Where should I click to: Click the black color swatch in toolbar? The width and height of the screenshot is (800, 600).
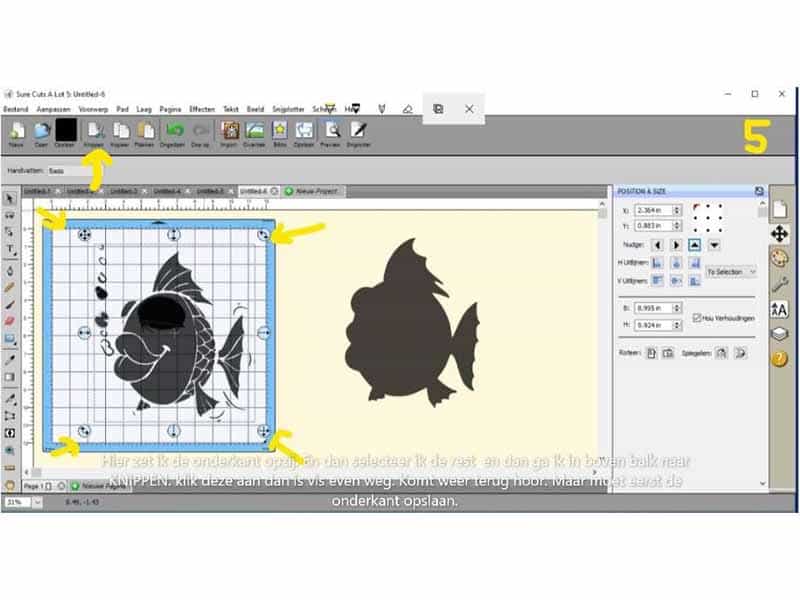[x=66, y=130]
